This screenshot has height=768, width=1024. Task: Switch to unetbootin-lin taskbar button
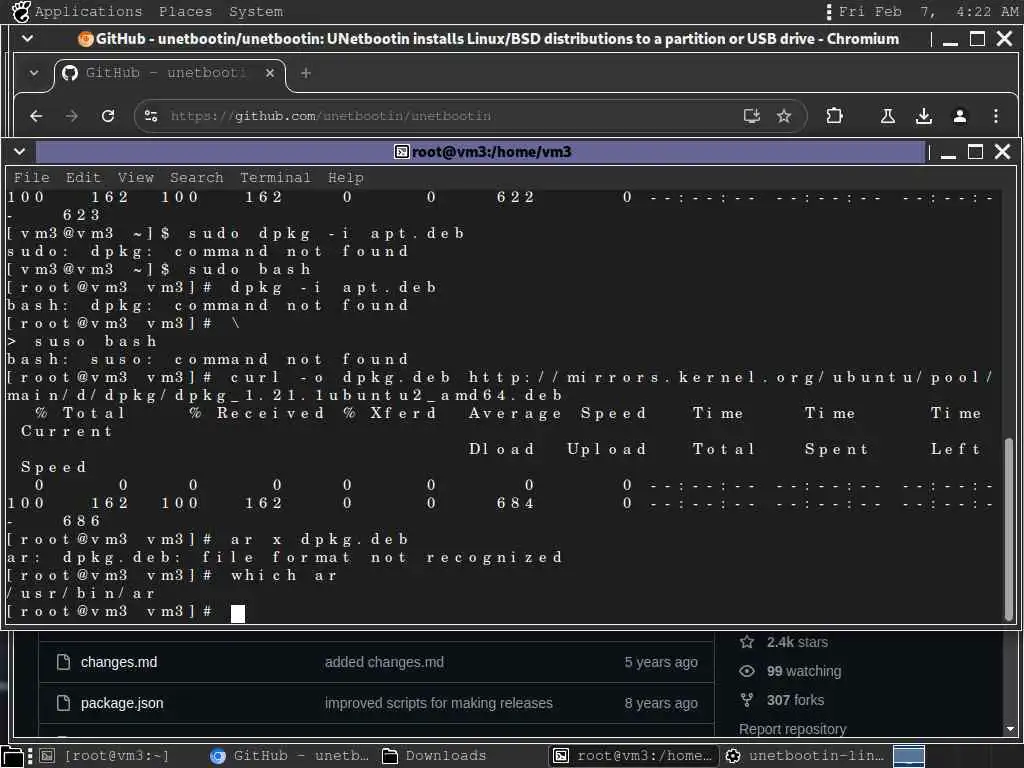coord(805,756)
